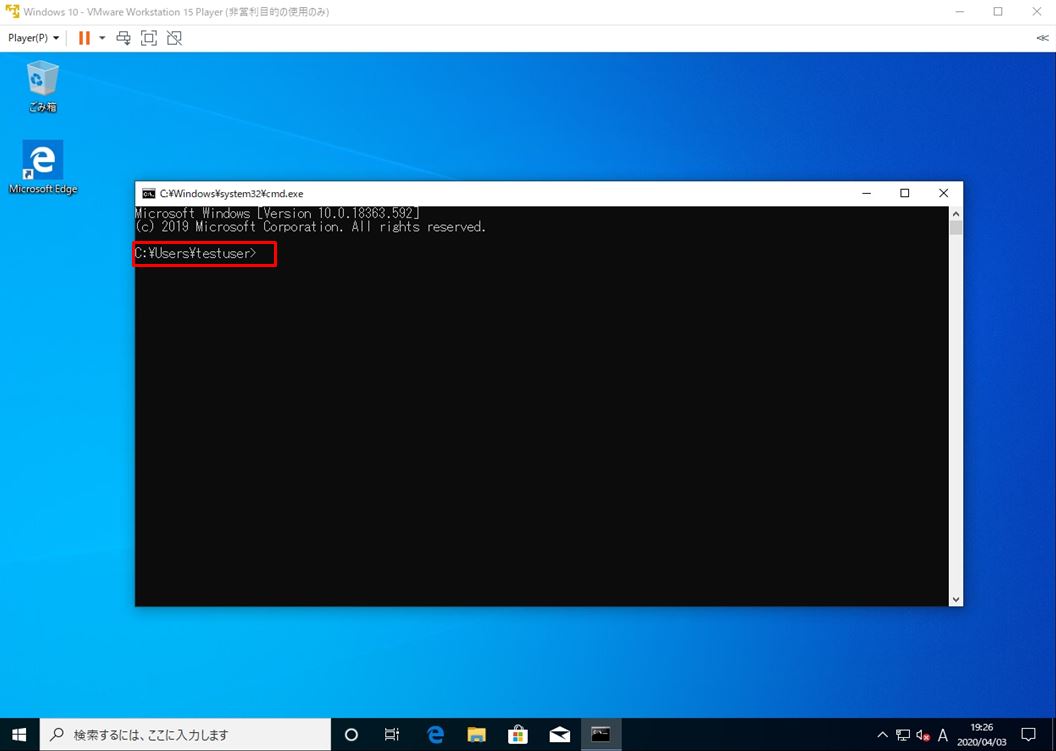This screenshot has height=751, width=1056.
Task: Pause the virtual machine
Action: click(84, 38)
